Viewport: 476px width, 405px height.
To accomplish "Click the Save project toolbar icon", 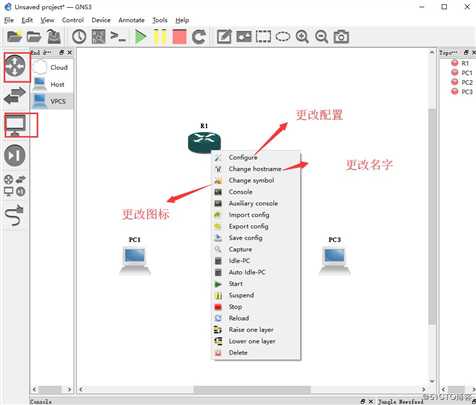I will click(x=54, y=36).
